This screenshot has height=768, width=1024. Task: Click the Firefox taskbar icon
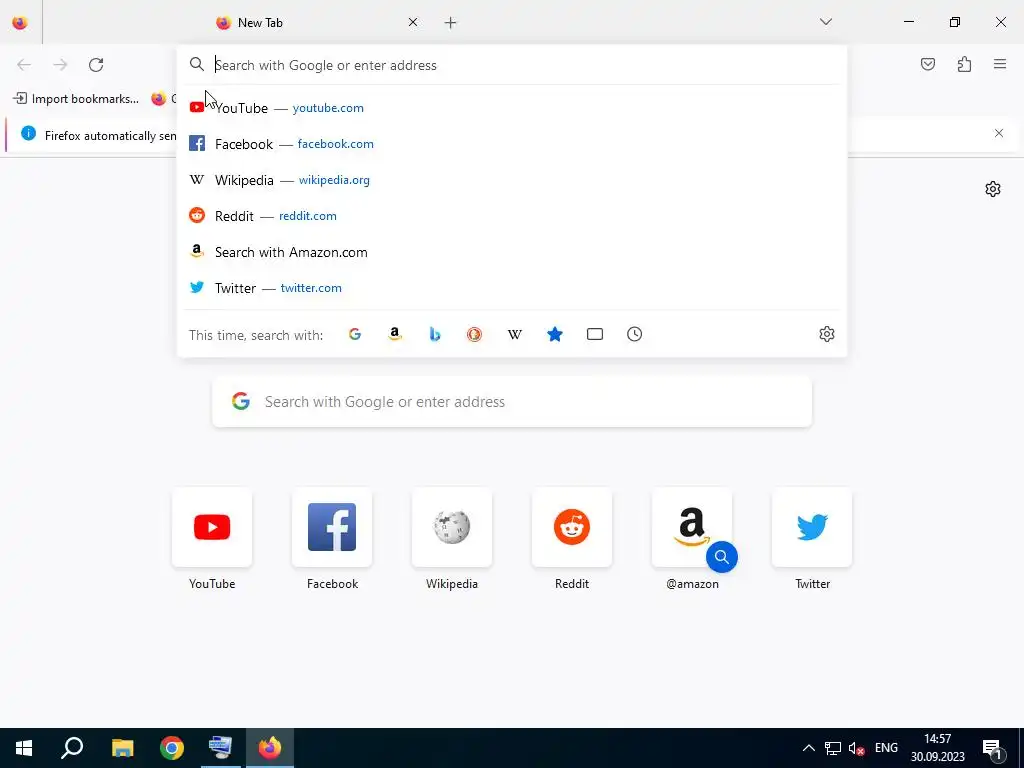[270, 748]
